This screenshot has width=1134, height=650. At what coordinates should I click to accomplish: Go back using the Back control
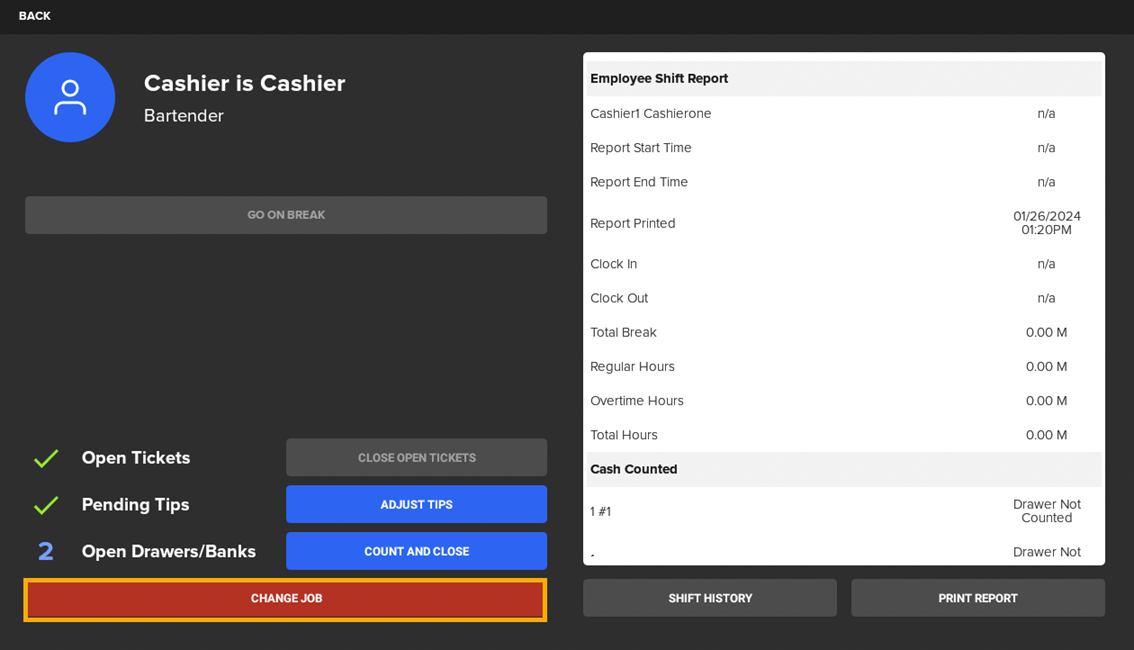tap(33, 15)
